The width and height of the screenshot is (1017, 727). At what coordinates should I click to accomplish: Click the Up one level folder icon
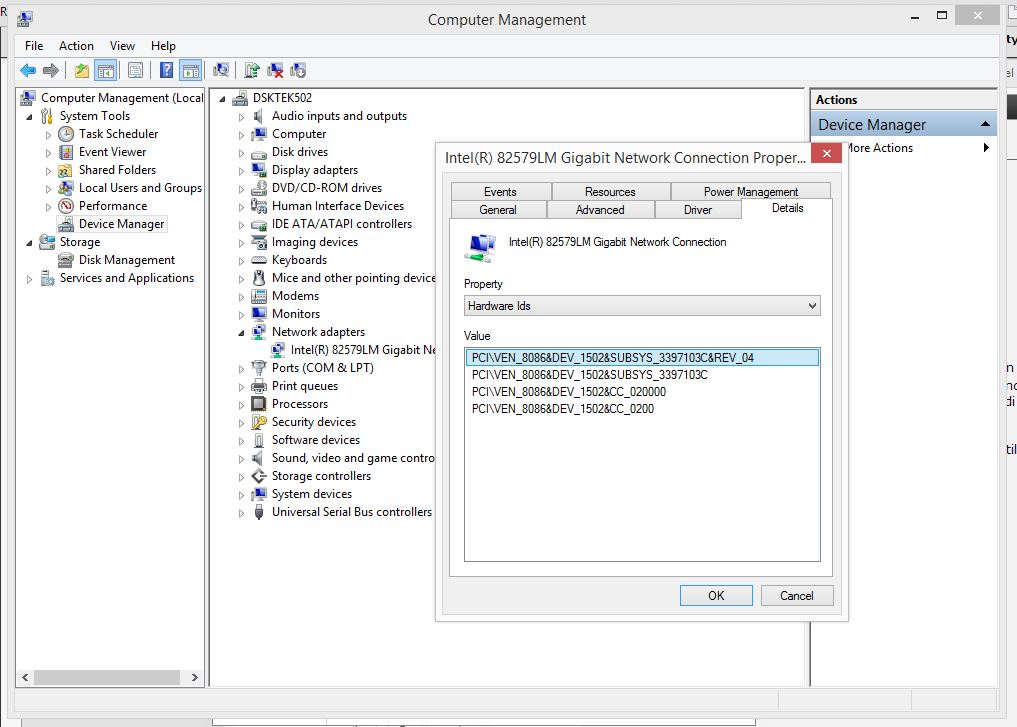[82, 70]
